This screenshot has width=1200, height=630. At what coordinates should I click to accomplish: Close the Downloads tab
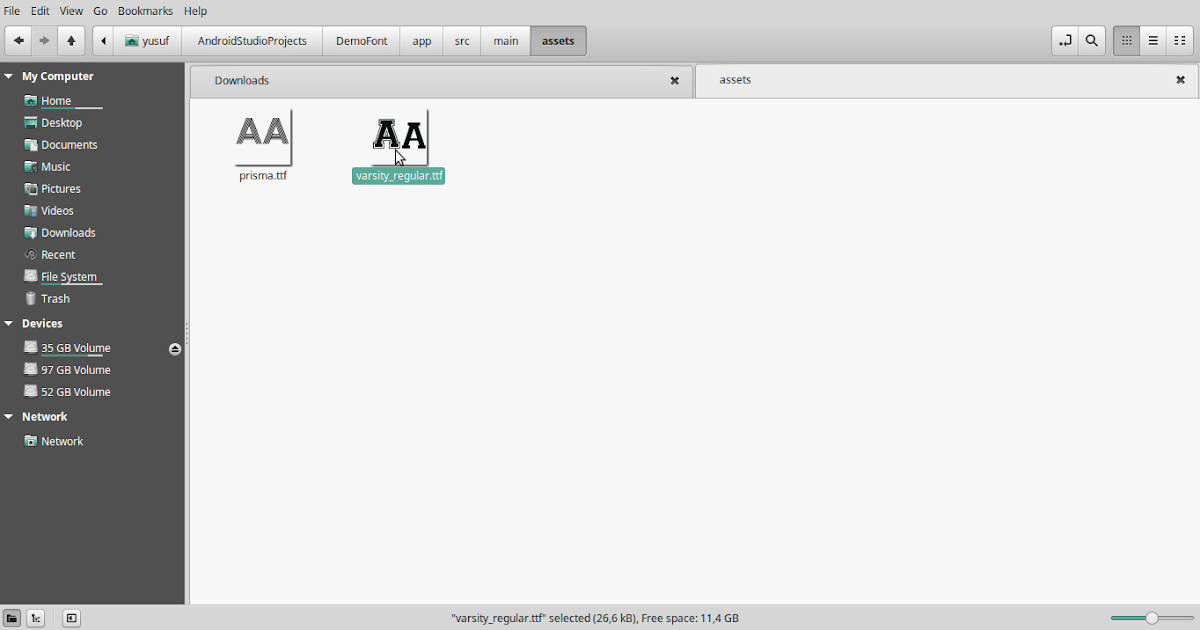pyautogui.click(x=675, y=81)
